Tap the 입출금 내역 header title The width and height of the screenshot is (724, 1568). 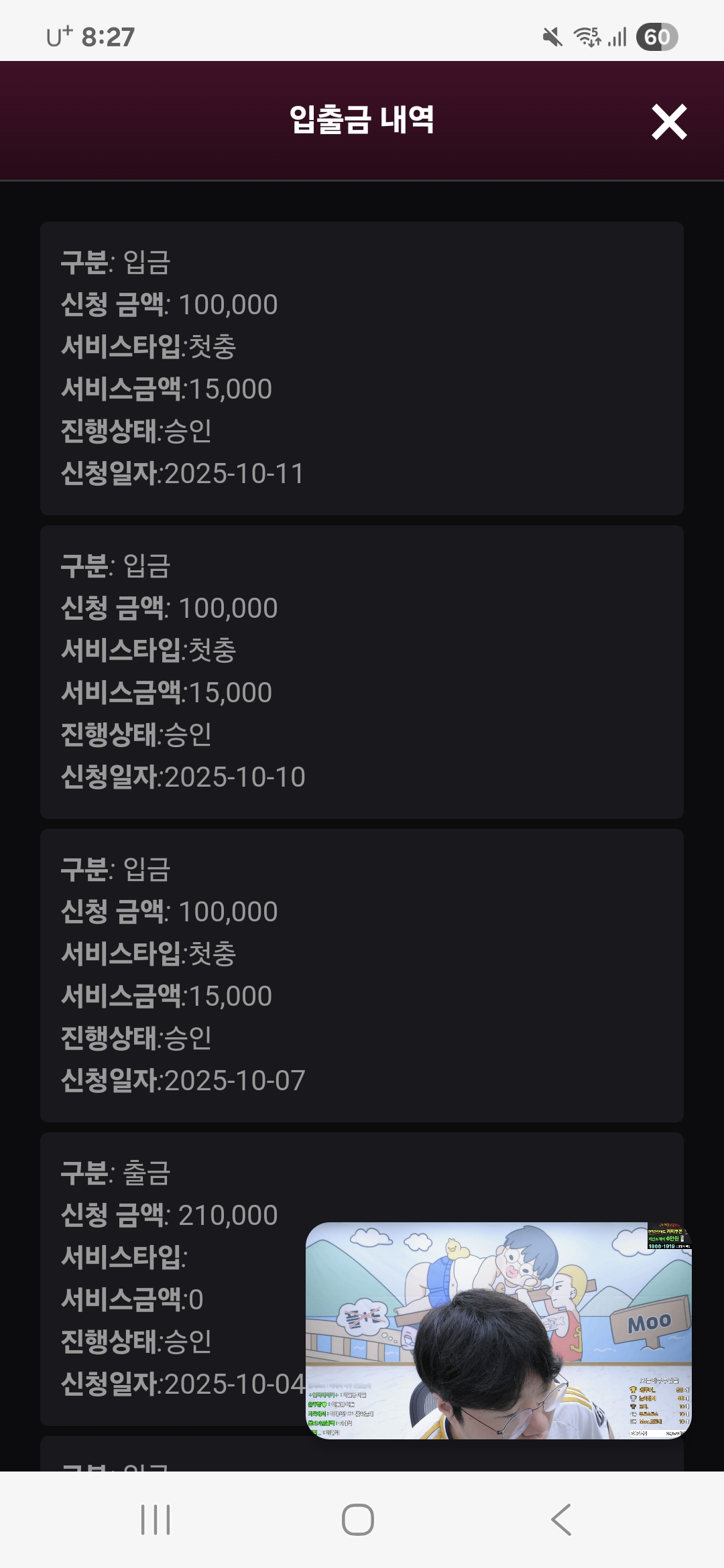pyautogui.click(x=361, y=121)
